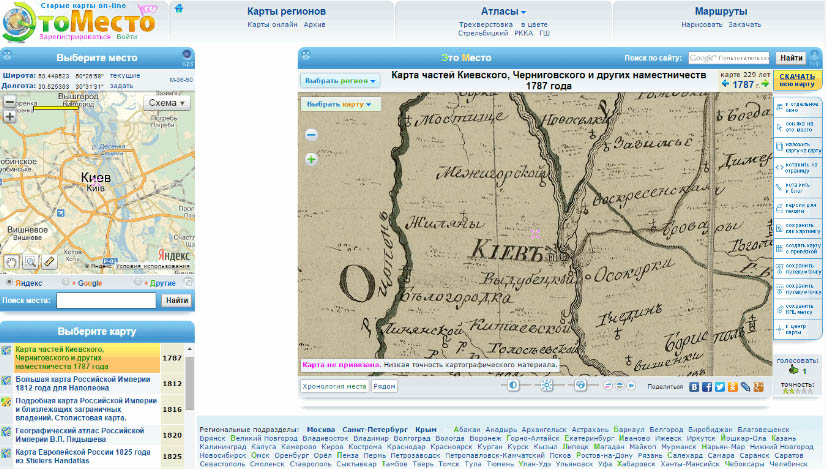The image size is (826, 469).
Task: Open Выбрать регион dropdown
Action: click(340, 81)
